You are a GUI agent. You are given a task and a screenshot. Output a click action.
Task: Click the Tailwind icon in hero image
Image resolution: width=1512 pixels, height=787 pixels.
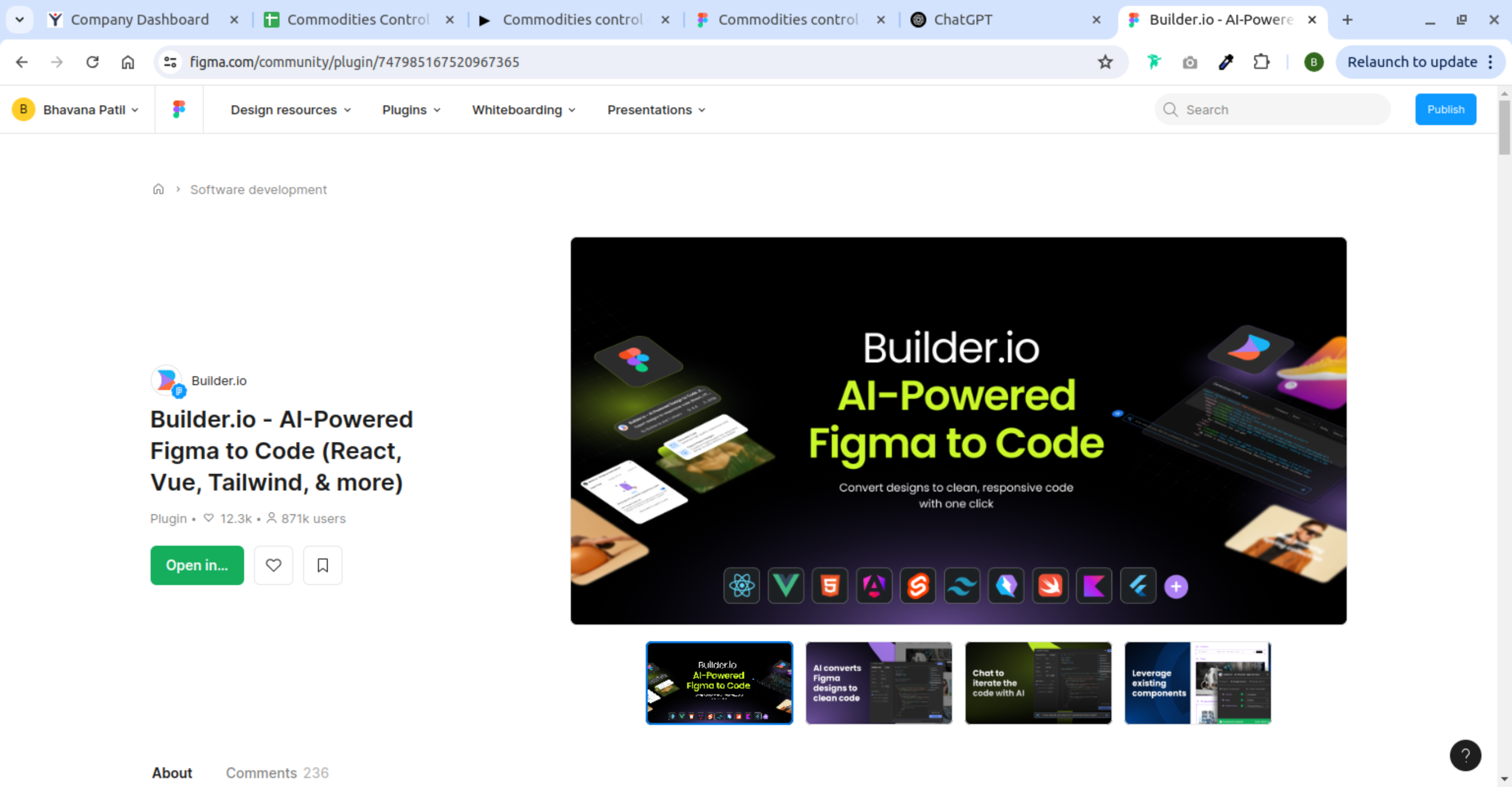pos(961,585)
